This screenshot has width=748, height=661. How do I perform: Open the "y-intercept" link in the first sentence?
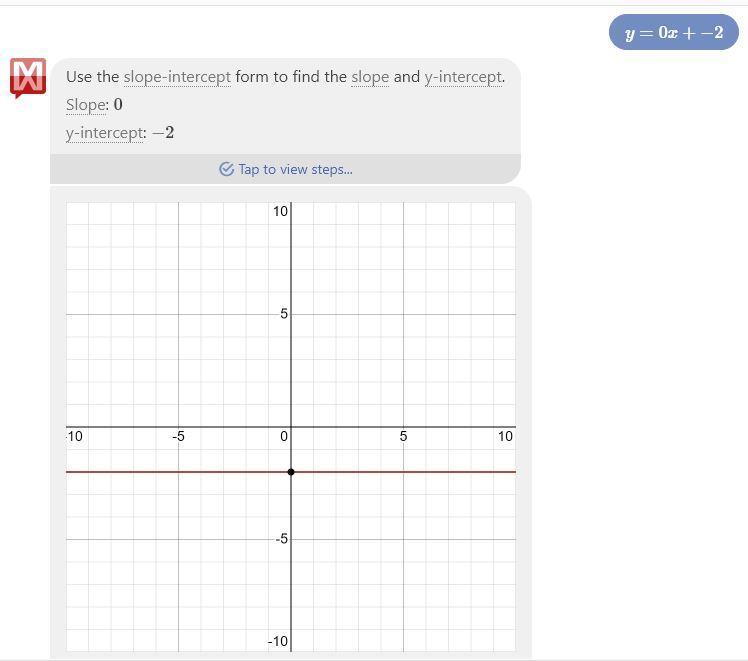tap(462, 77)
